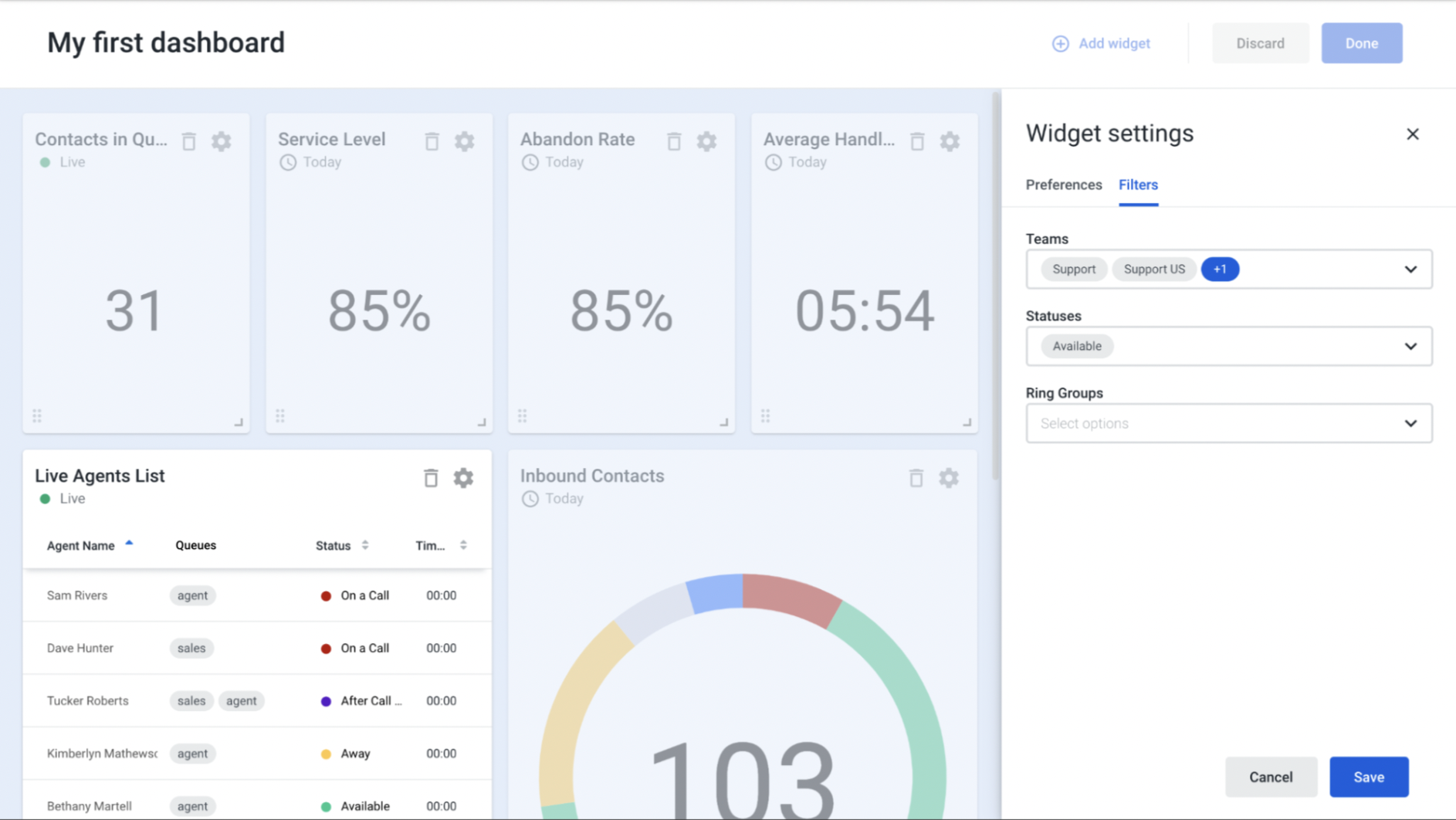Select Tucker Roberts in agents list
Image resolution: width=1456 pixels, height=820 pixels.
[257, 700]
